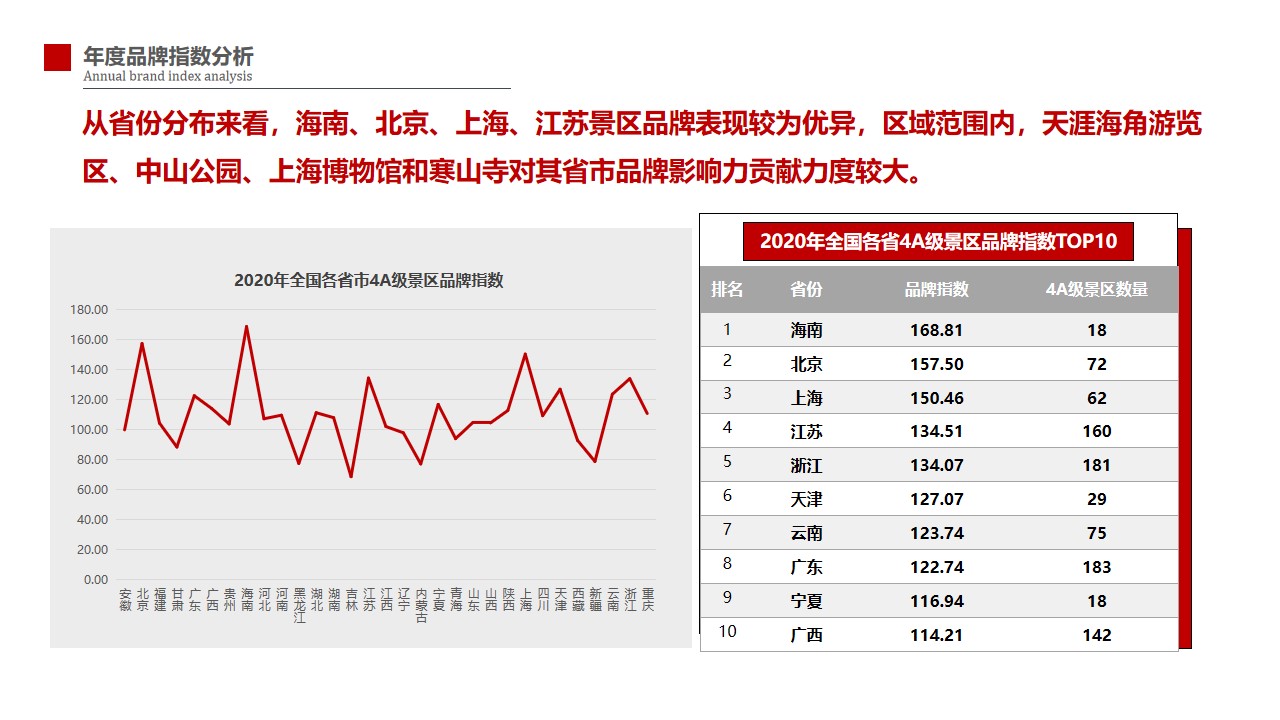The height and width of the screenshot is (720, 1280).
Task: Click the 180.00 label on the y-axis
Action: coord(89,310)
